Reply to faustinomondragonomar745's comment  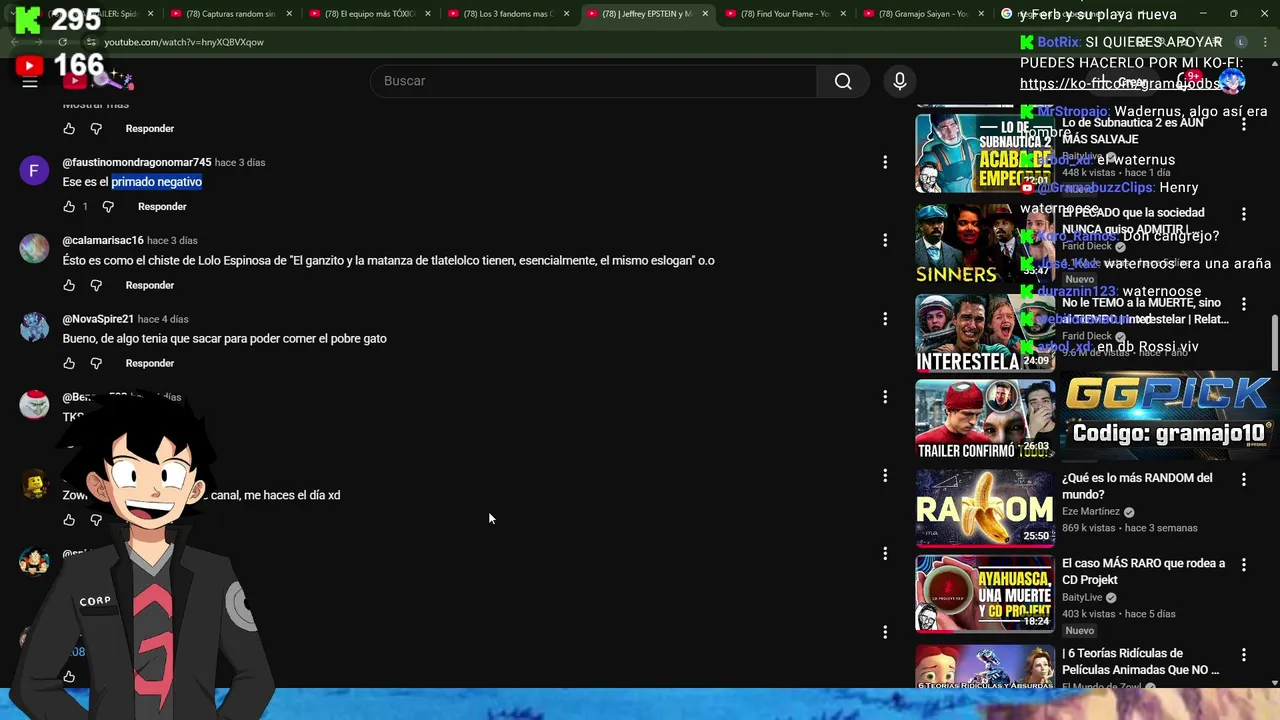(x=162, y=207)
